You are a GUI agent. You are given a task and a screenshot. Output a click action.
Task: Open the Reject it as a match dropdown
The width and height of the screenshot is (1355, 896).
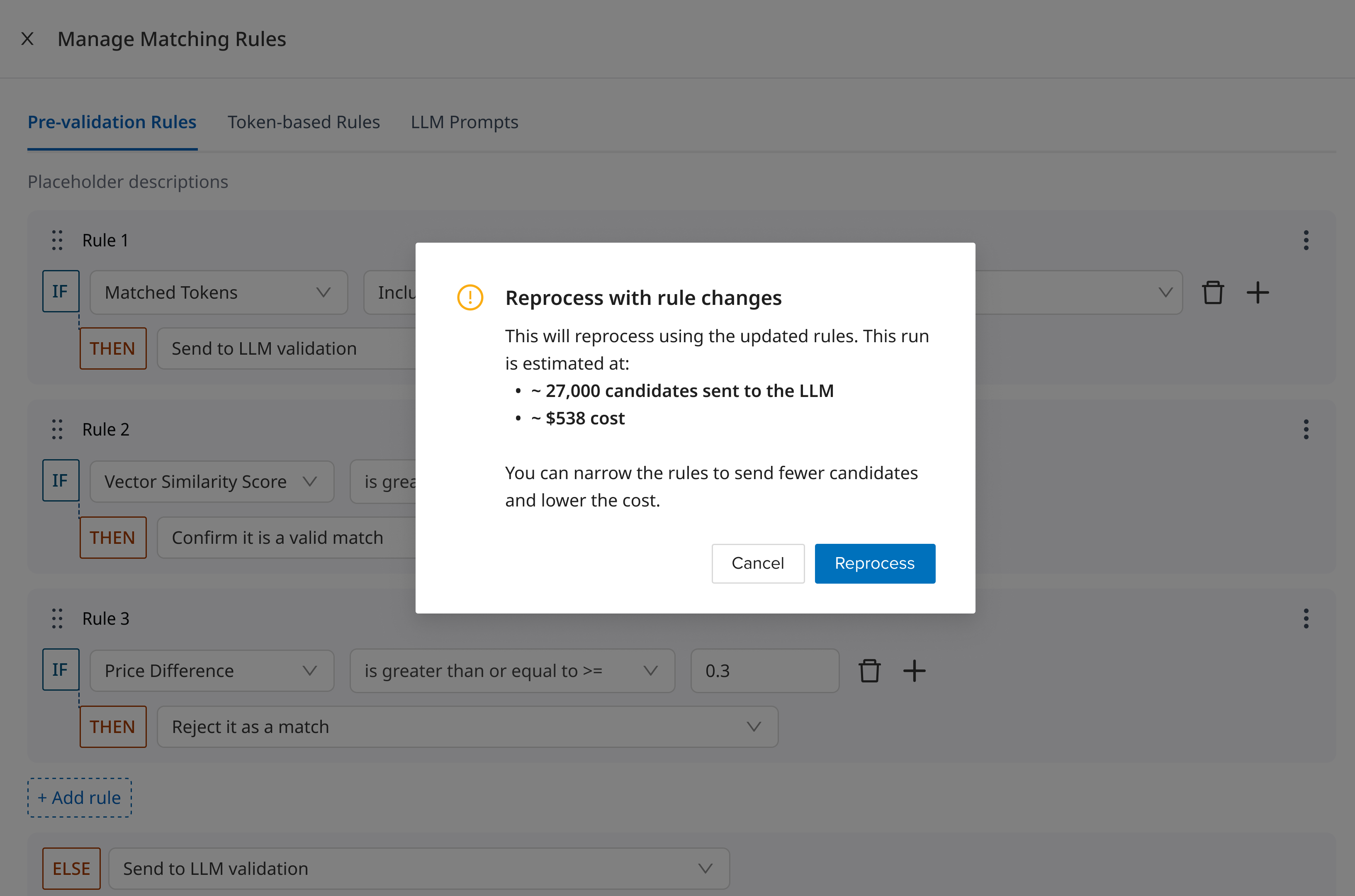(467, 727)
